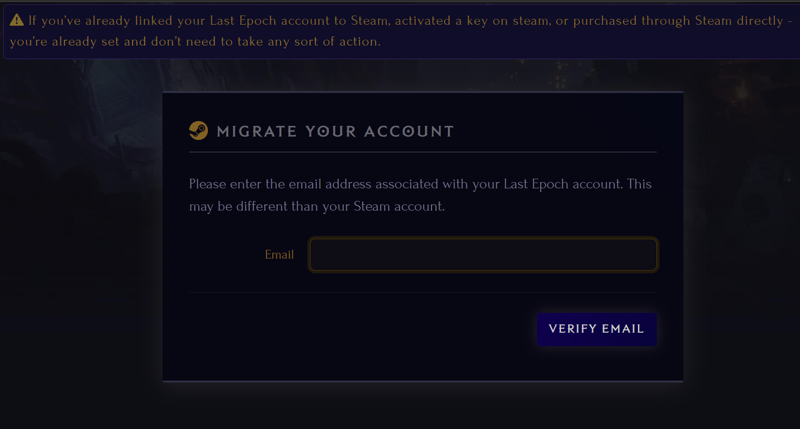Click the "Please enter the email address" sentence
The height and width of the screenshot is (429, 800).
pyautogui.click(x=420, y=184)
